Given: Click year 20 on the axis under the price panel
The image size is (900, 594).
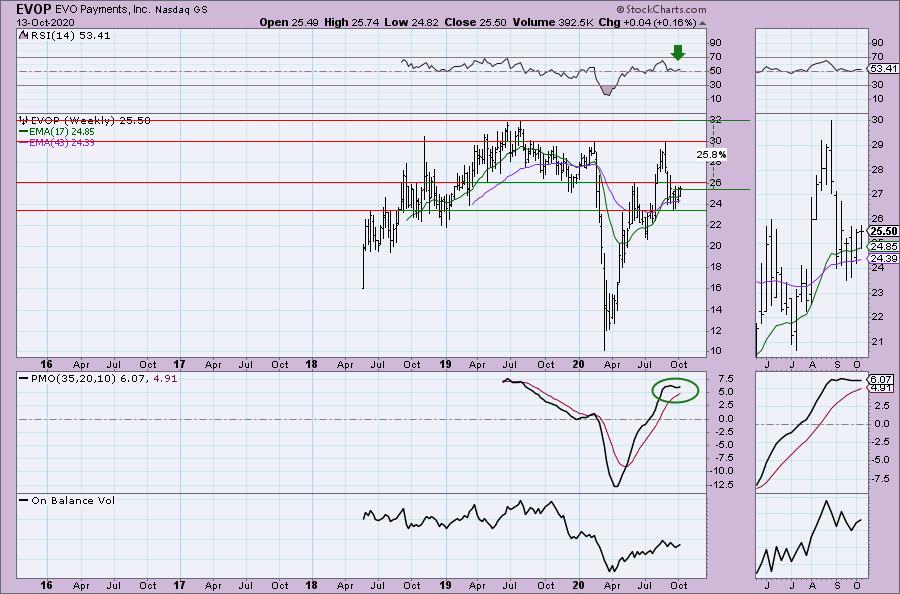Looking at the screenshot, I should (x=579, y=364).
